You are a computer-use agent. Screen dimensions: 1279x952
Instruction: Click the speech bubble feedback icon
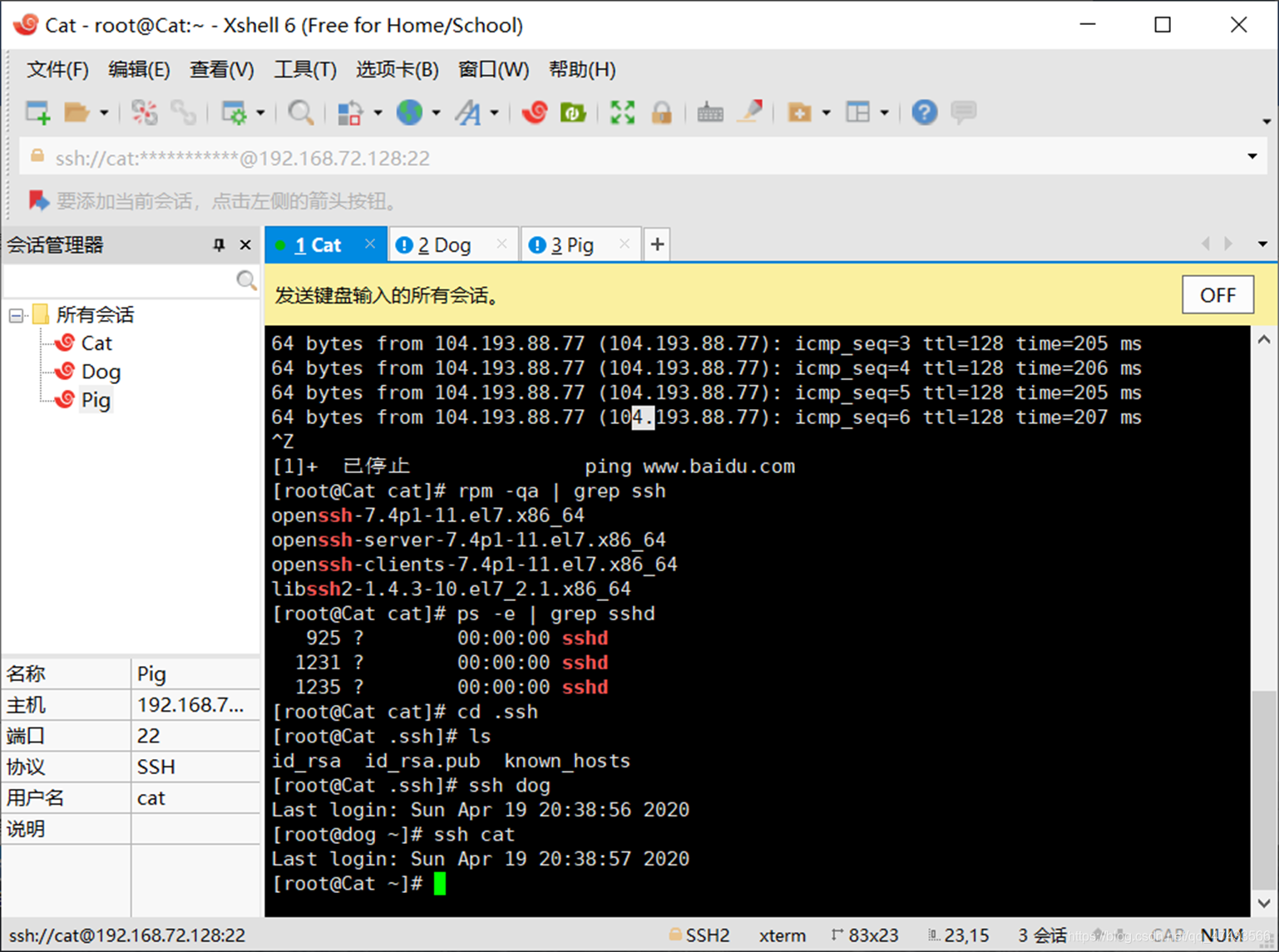tap(963, 112)
